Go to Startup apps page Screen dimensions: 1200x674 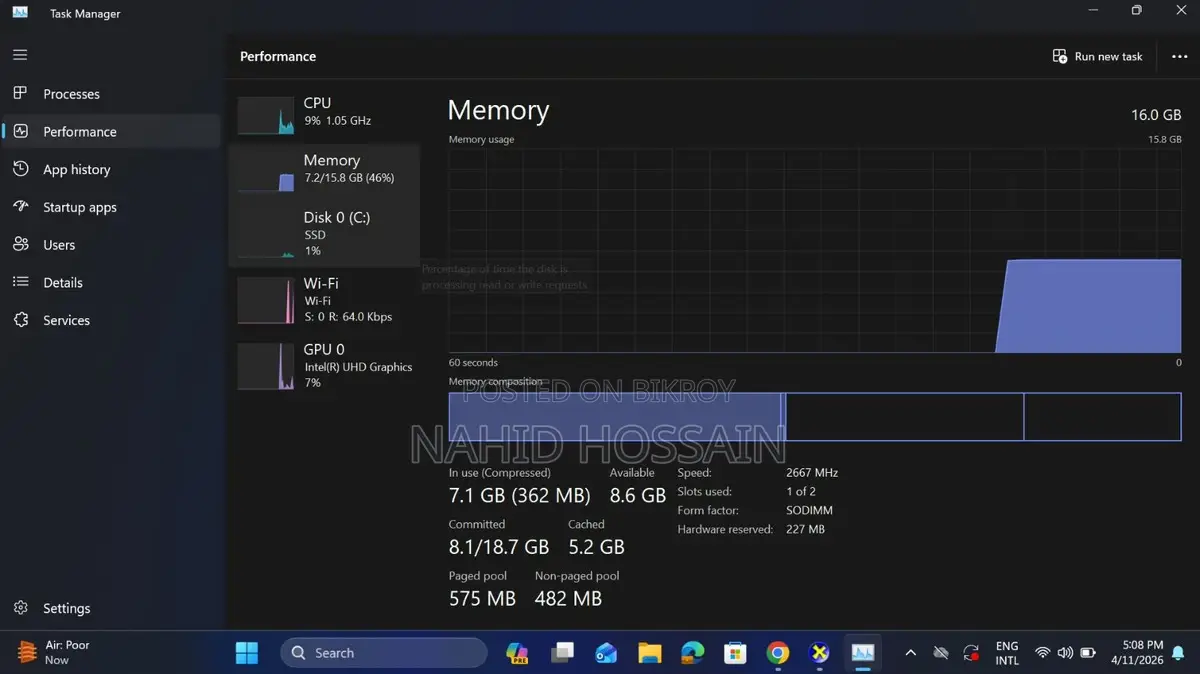point(110,207)
